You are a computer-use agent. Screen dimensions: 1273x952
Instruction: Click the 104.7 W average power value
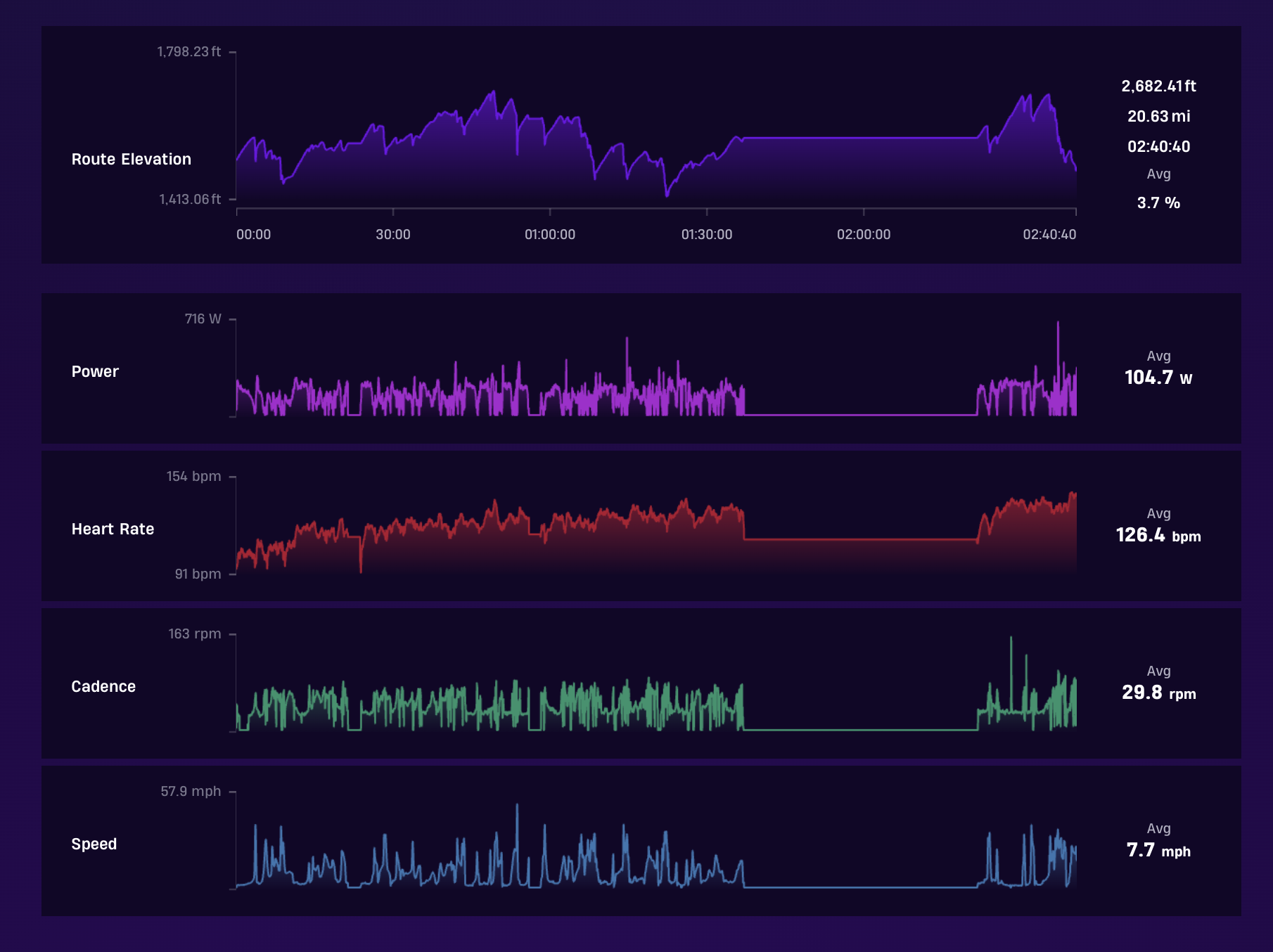click(1158, 378)
